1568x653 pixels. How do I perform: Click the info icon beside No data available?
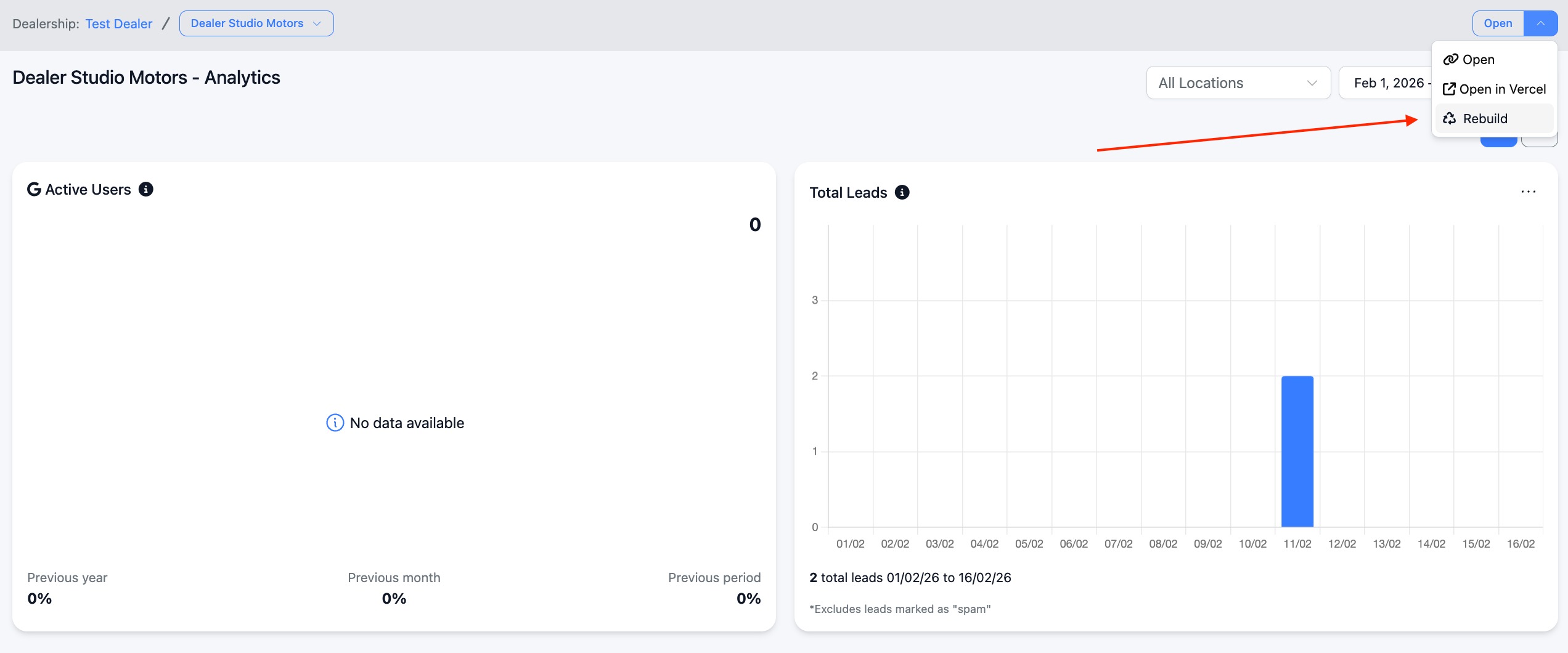(335, 423)
